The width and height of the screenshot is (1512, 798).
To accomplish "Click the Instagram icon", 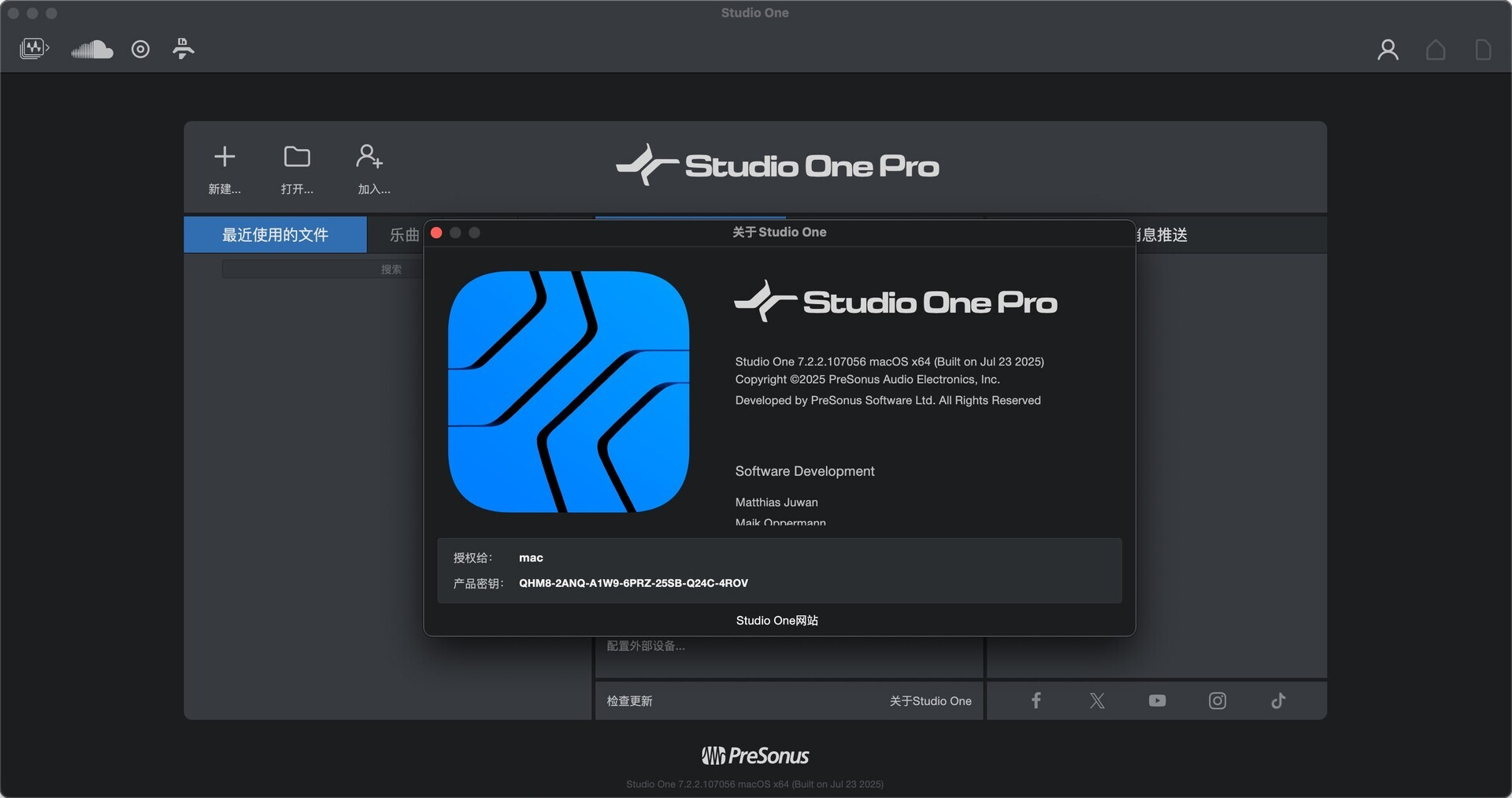I will tap(1217, 700).
